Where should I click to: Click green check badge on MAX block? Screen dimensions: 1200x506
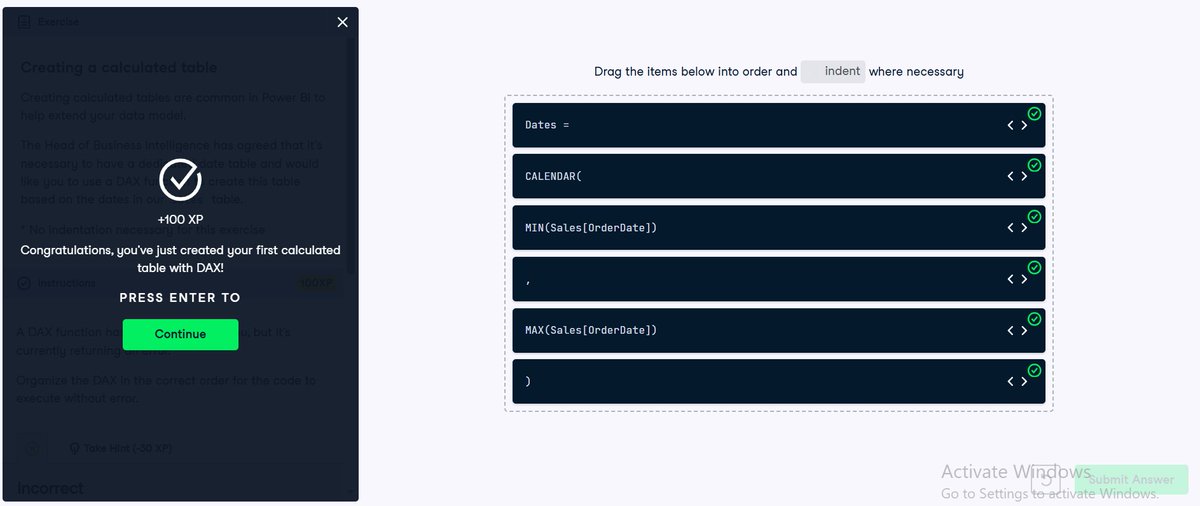[1034, 319]
